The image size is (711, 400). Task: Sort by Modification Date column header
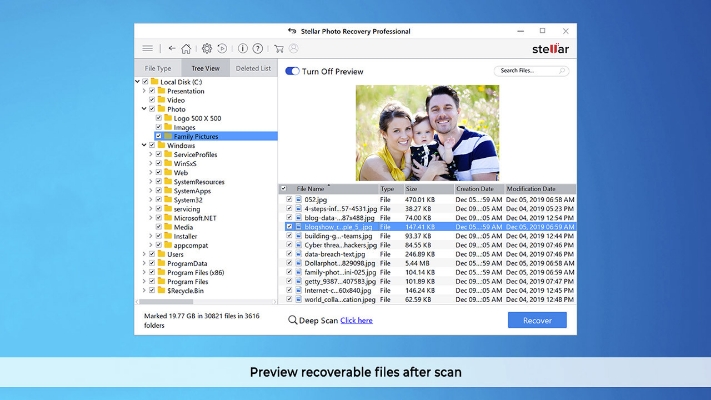540,189
